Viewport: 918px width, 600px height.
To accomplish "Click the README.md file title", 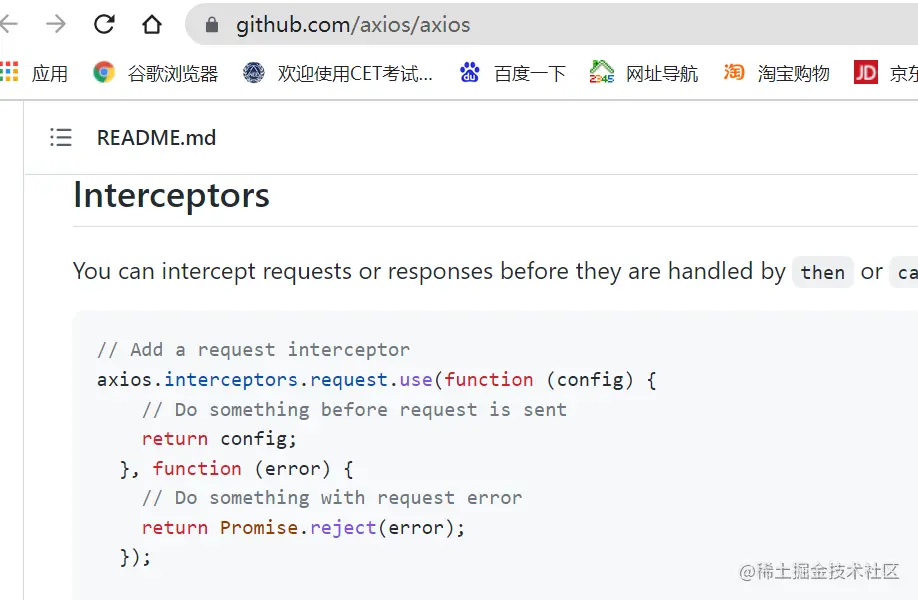I will pyautogui.click(x=156, y=138).
